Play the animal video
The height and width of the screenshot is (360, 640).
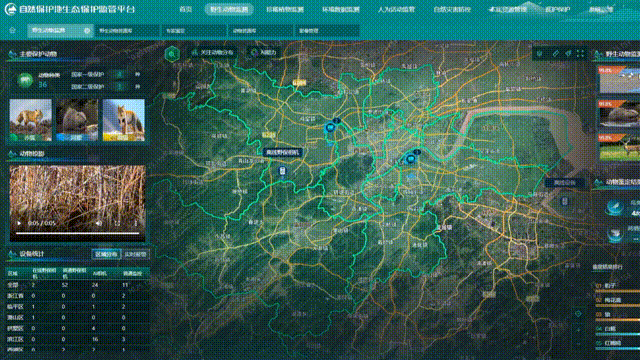[x=19, y=223]
